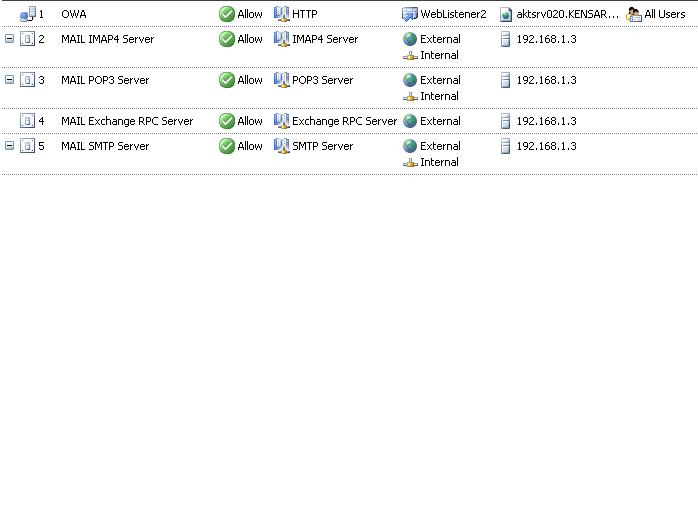Select the OWA rule name
Viewport: 698px width, 512px height.
tap(74, 14)
